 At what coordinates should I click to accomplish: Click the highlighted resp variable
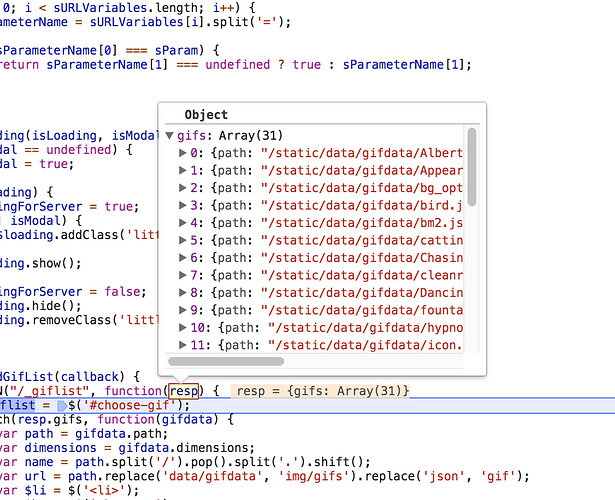(x=184, y=391)
